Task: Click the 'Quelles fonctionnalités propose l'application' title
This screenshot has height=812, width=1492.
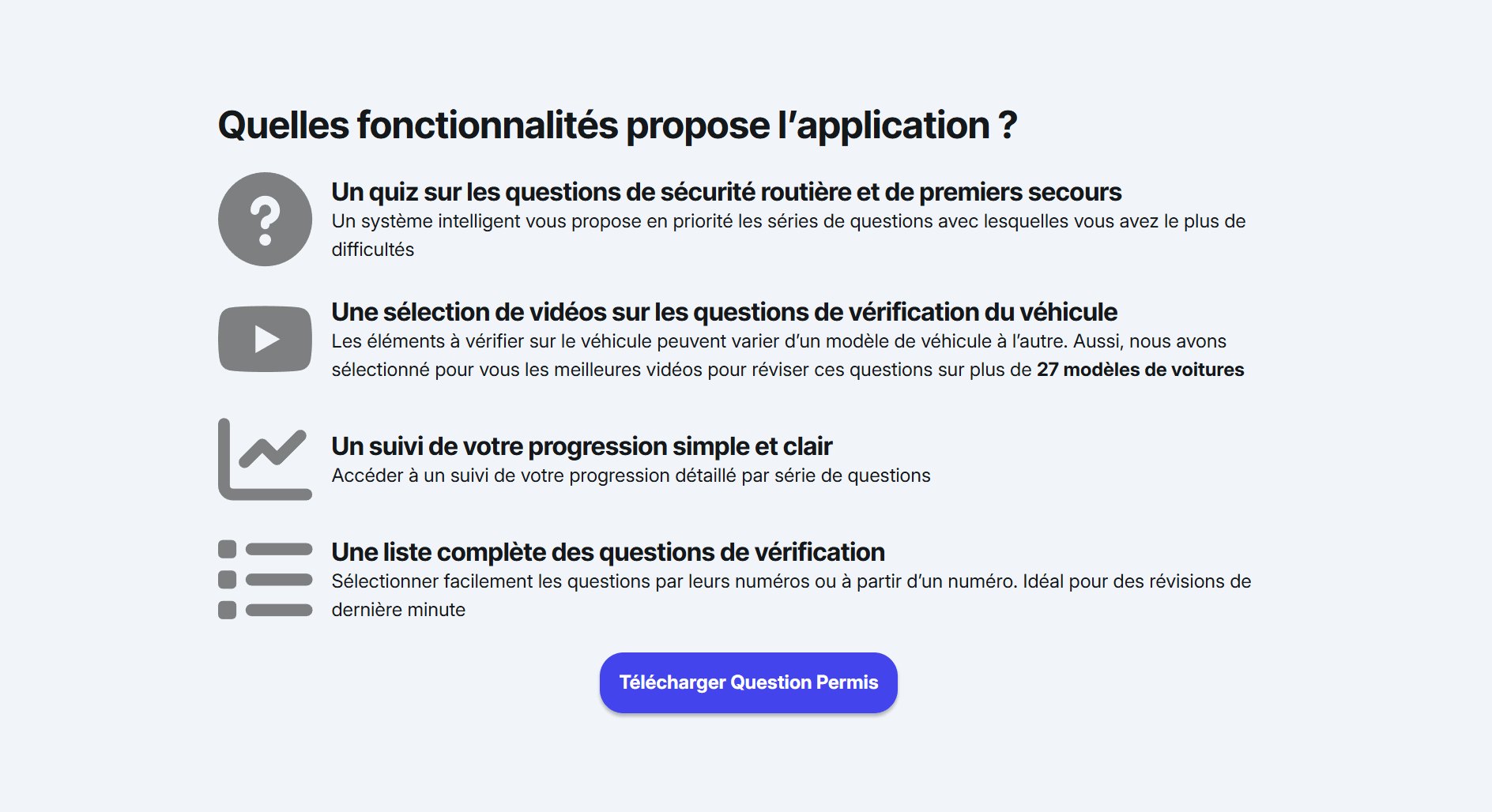Action: 617,126
